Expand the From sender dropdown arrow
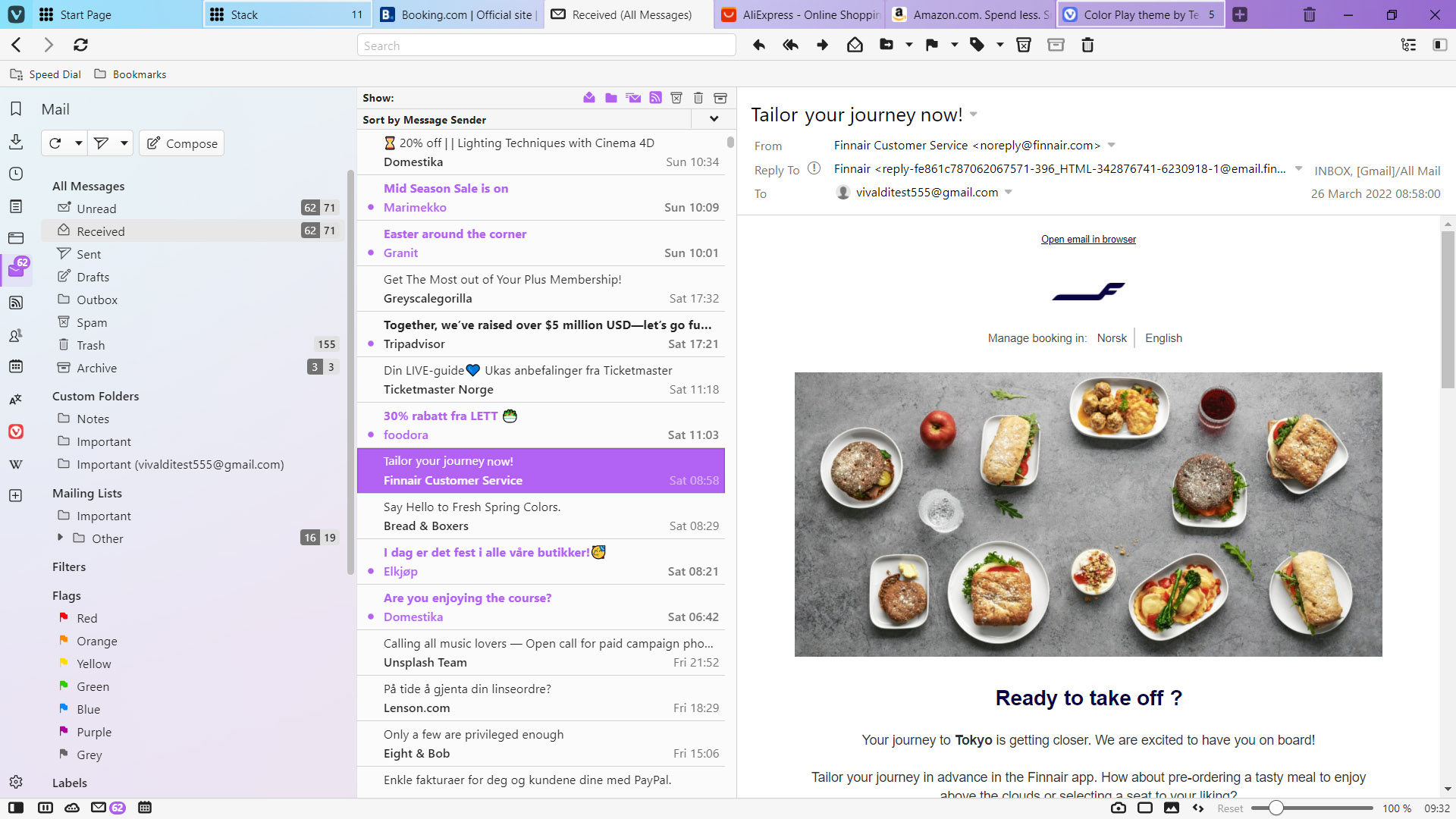The image size is (1456, 819). click(1112, 145)
